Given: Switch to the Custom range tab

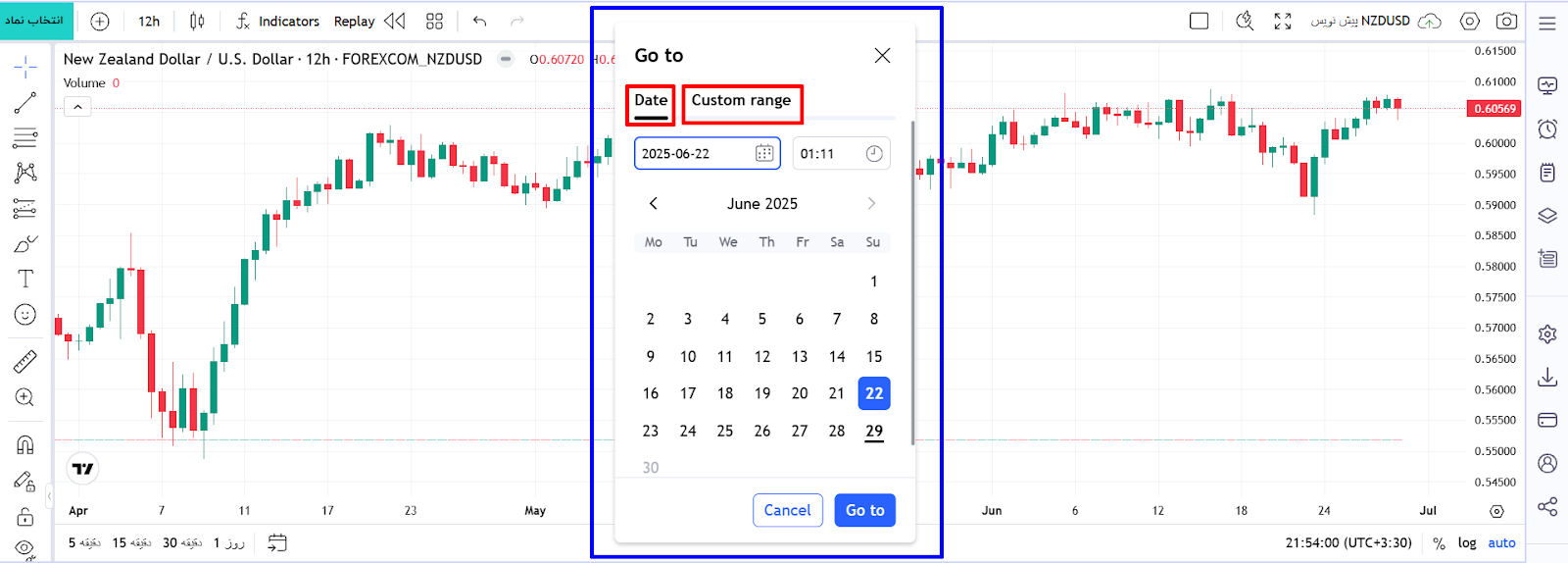Looking at the screenshot, I should tap(741, 100).
